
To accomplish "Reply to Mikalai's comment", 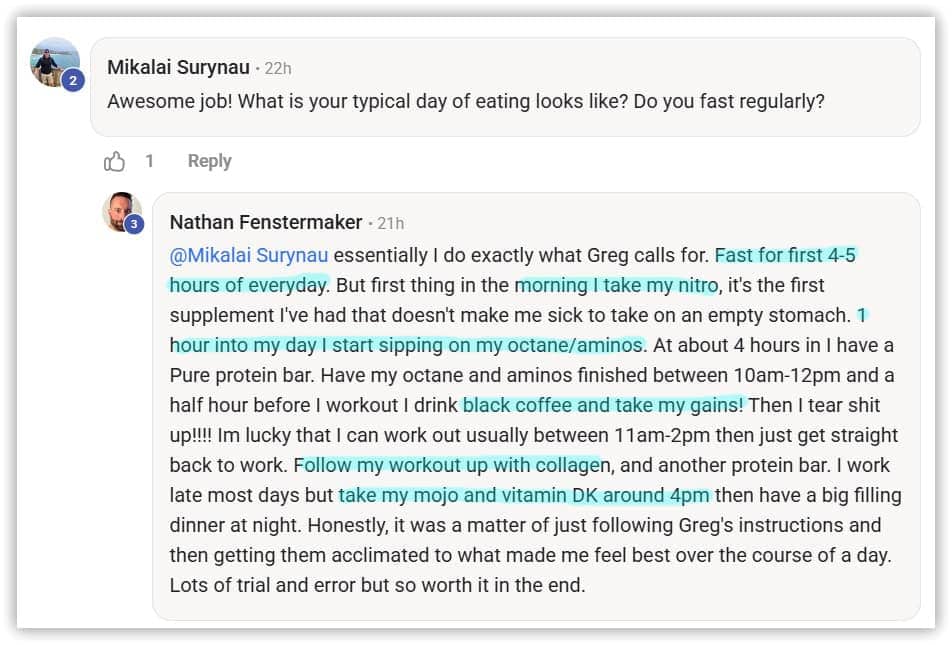I will coord(209,161).
